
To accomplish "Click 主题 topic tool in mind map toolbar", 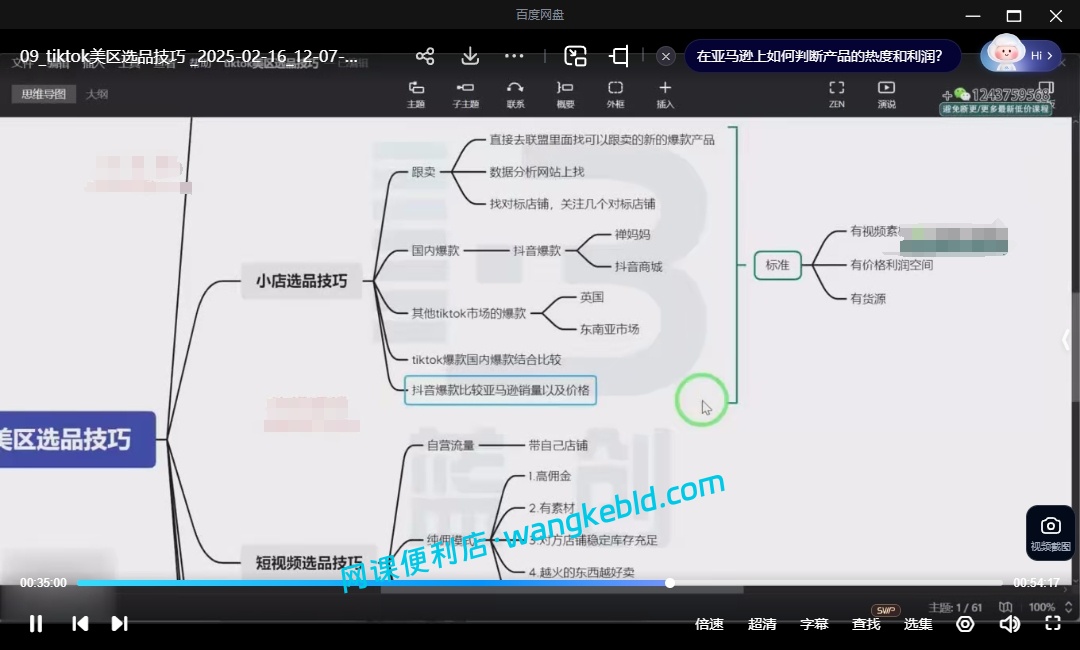I will pyautogui.click(x=416, y=94).
